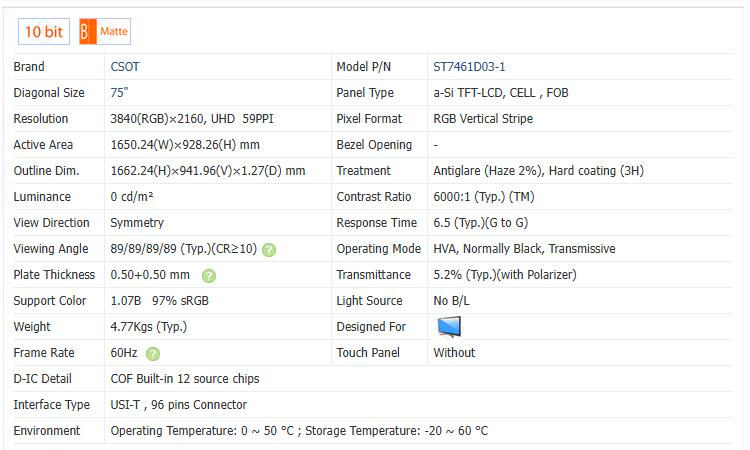Select the 75" Diagonal Size value
Image resolution: width=750 pixels, height=450 pixels.
pyautogui.click(x=120, y=93)
